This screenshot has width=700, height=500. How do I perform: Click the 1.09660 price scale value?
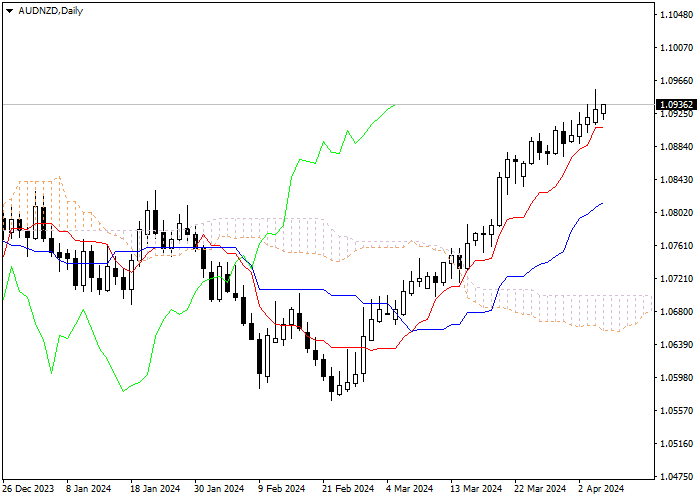tap(676, 81)
